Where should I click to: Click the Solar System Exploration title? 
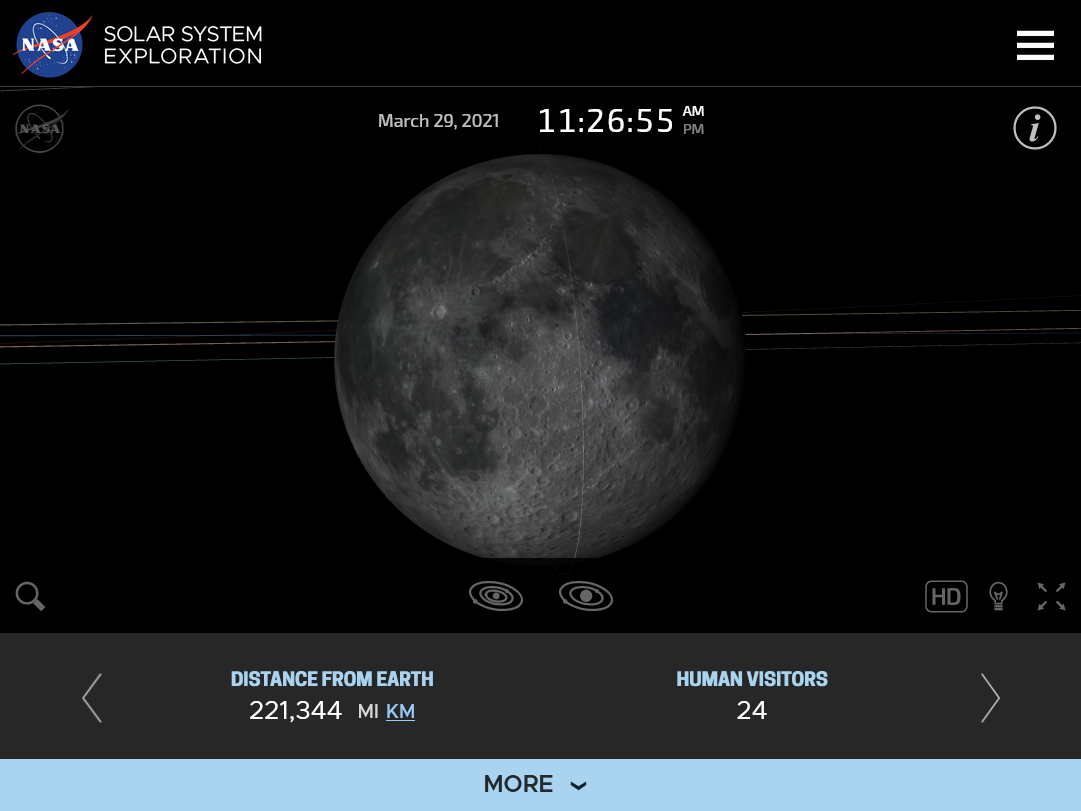(x=183, y=45)
